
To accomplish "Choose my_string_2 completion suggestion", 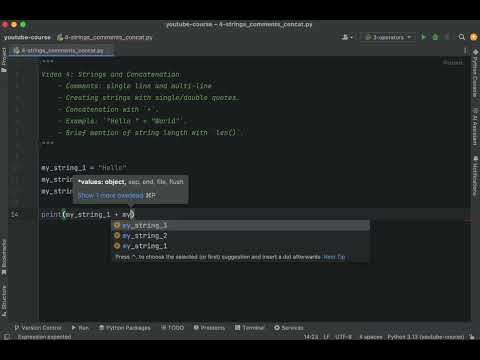I will pyautogui.click(x=240, y=236).
